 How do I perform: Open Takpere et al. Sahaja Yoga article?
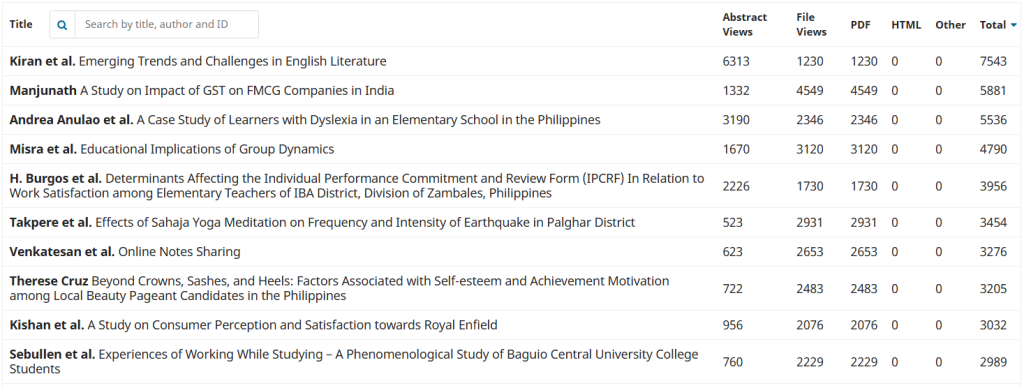point(322,223)
